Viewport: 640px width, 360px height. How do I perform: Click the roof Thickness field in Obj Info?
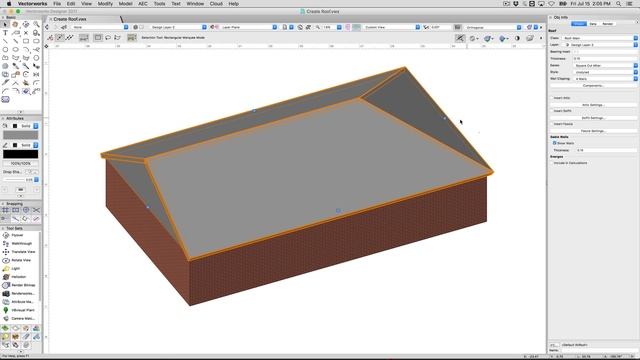click(605, 59)
